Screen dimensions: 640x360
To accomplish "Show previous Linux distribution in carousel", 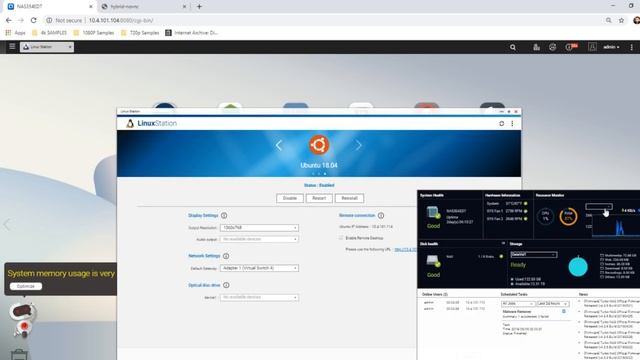I will point(279,145).
